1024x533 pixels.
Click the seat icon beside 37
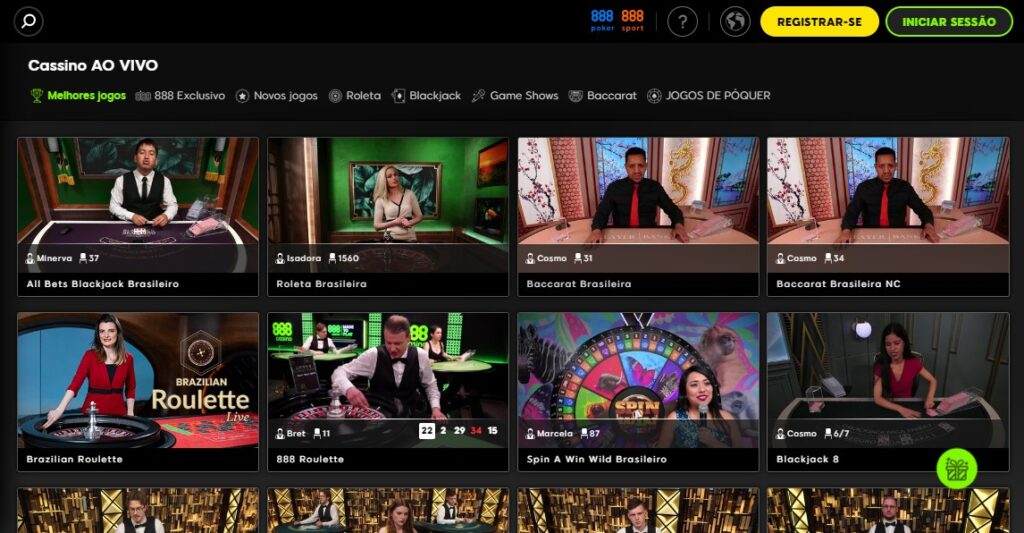83,259
